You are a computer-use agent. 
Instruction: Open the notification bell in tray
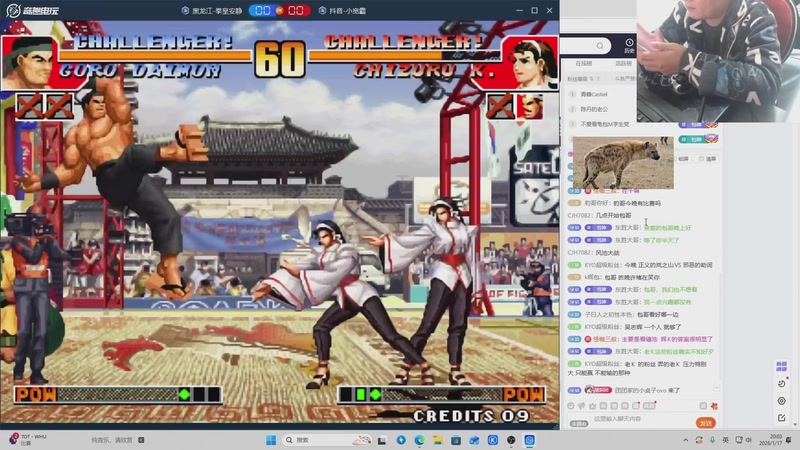click(789, 440)
